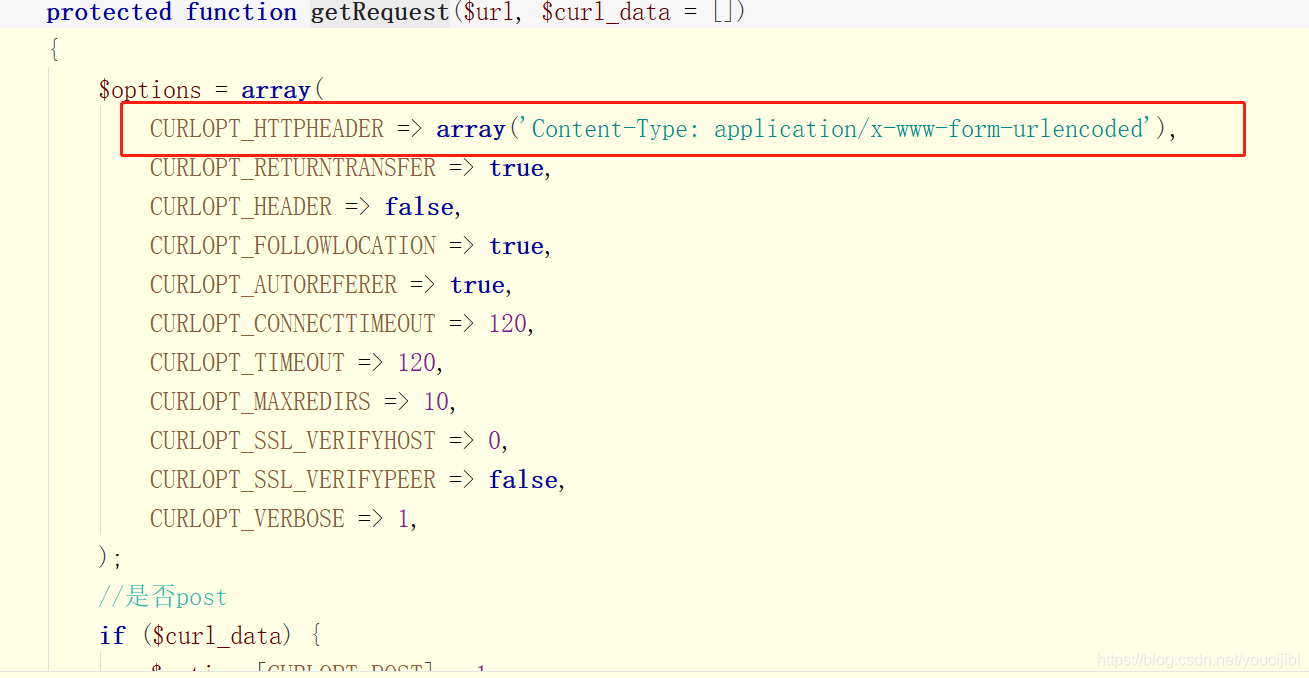
Task: Click CURLOPT_HTTPHEADER constant
Action: (x=267, y=129)
